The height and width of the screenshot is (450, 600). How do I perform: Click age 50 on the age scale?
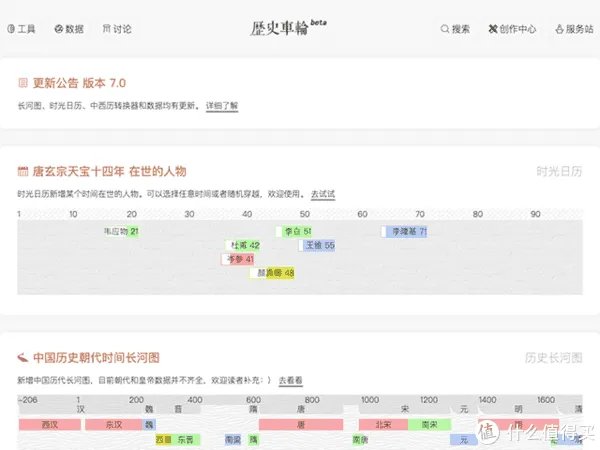pyautogui.click(x=305, y=214)
